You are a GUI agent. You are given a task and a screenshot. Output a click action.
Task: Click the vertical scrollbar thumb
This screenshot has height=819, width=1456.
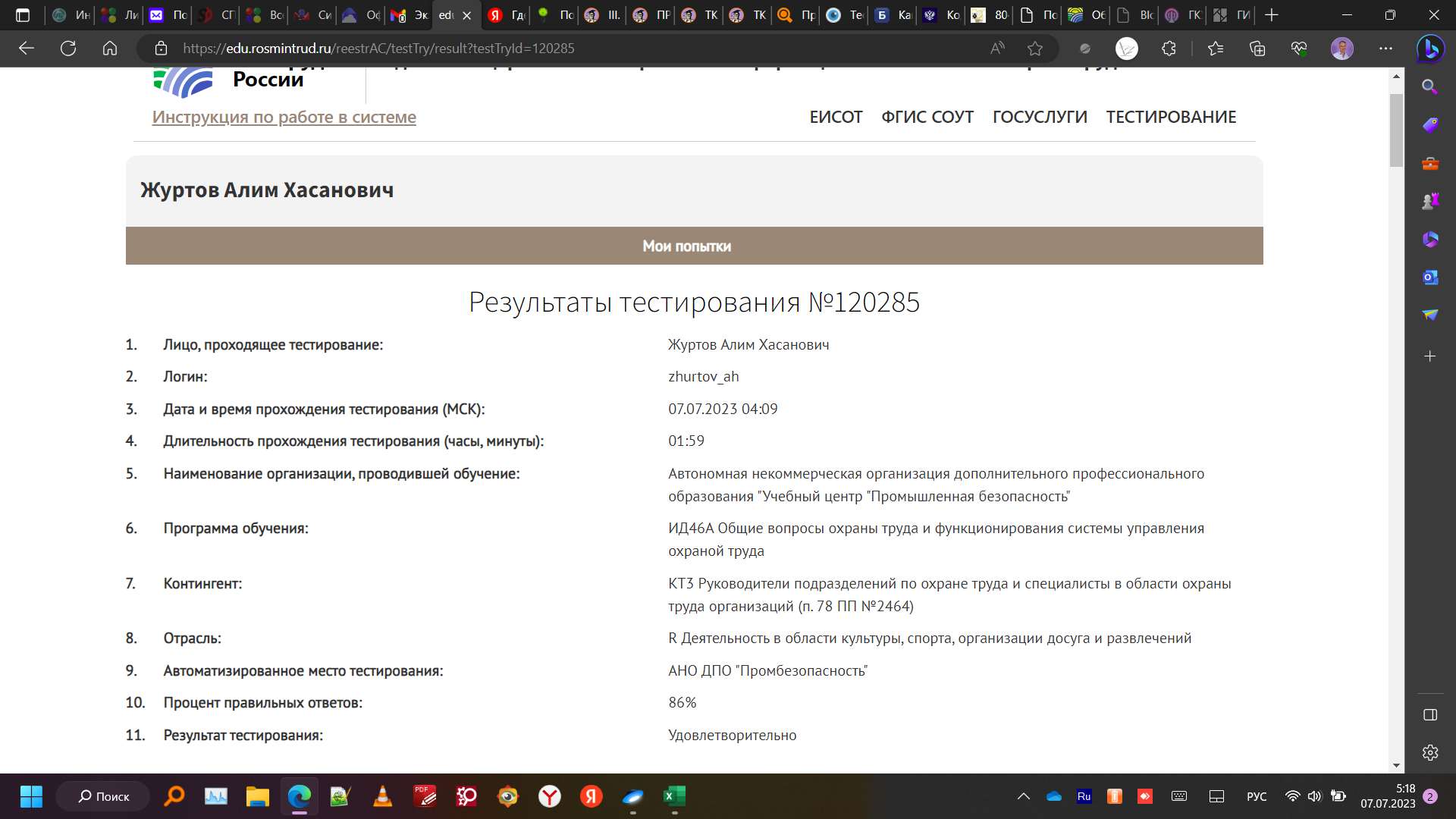click(x=1396, y=130)
